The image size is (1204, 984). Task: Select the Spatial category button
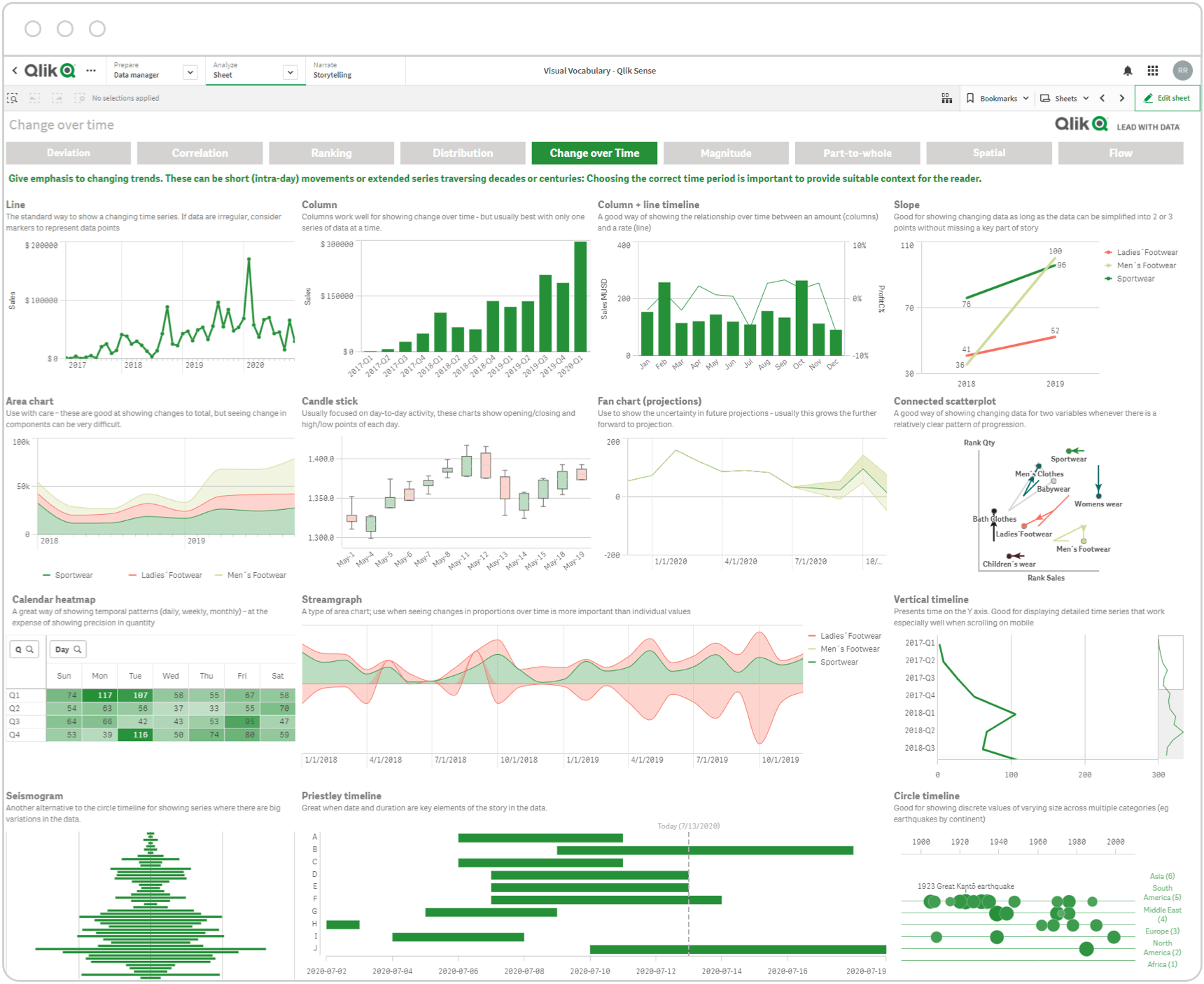click(x=989, y=153)
